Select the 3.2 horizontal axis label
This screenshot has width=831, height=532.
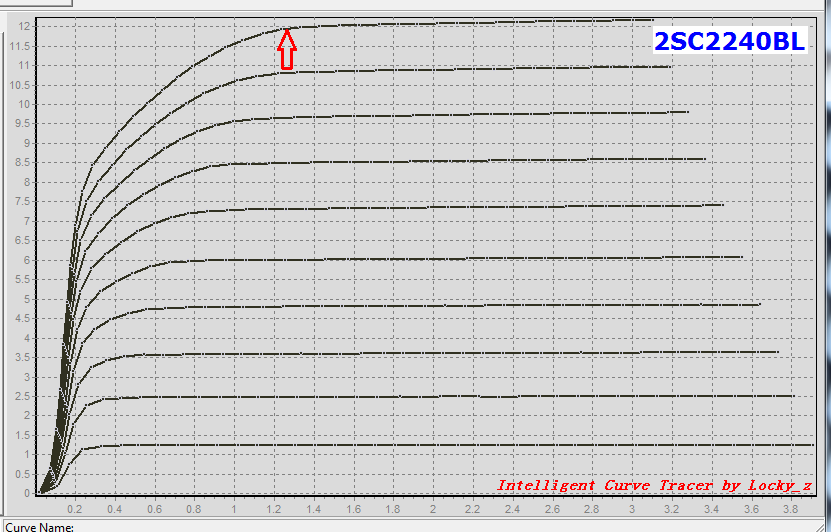click(x=671, y=510)
